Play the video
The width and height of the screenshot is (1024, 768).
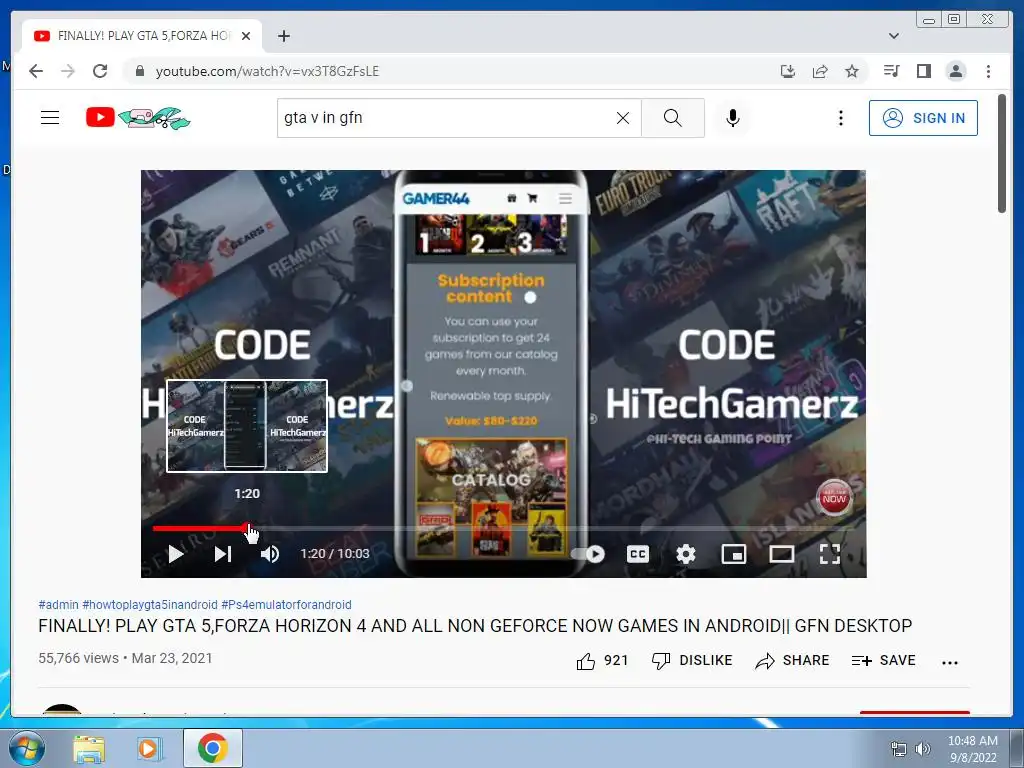pos(175,554)
